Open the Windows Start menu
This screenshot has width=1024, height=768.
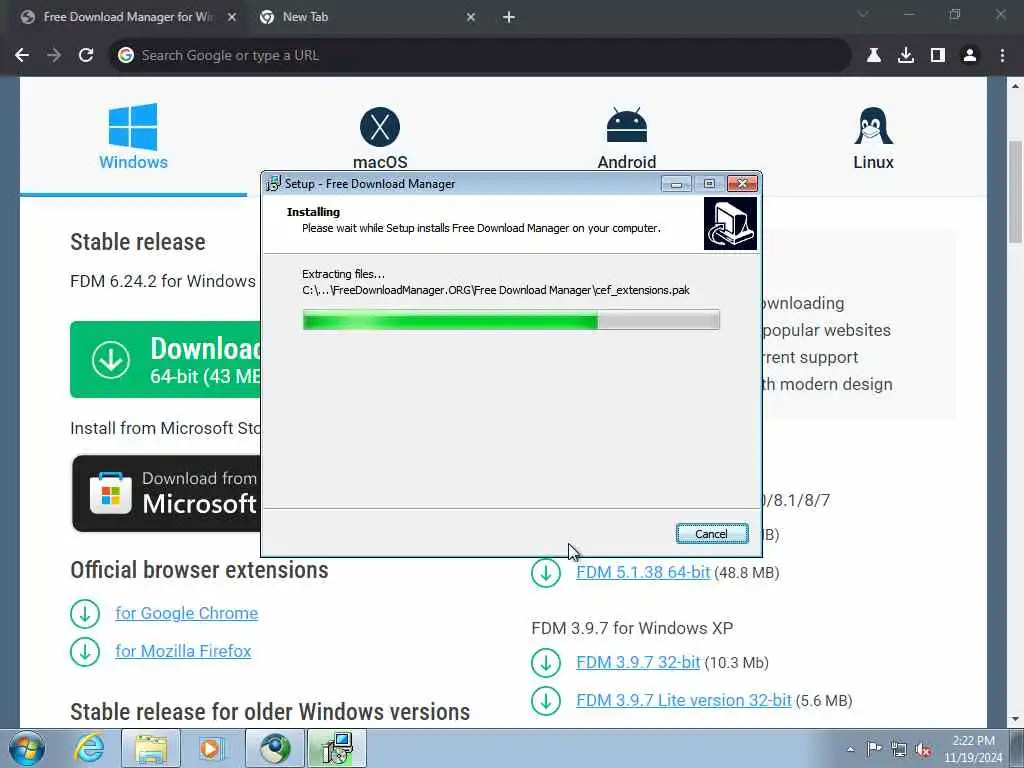[27, 748]
